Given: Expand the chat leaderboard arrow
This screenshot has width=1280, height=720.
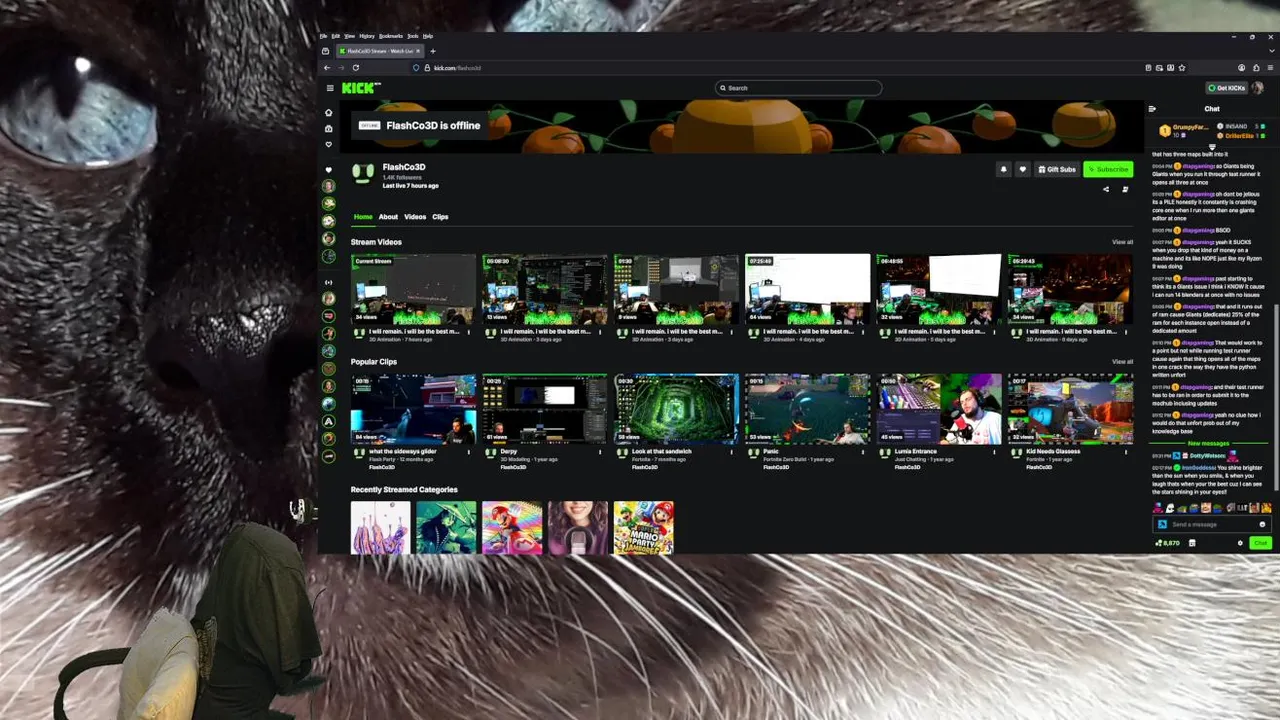Looking at the screenshot, I should point(1212,146).
